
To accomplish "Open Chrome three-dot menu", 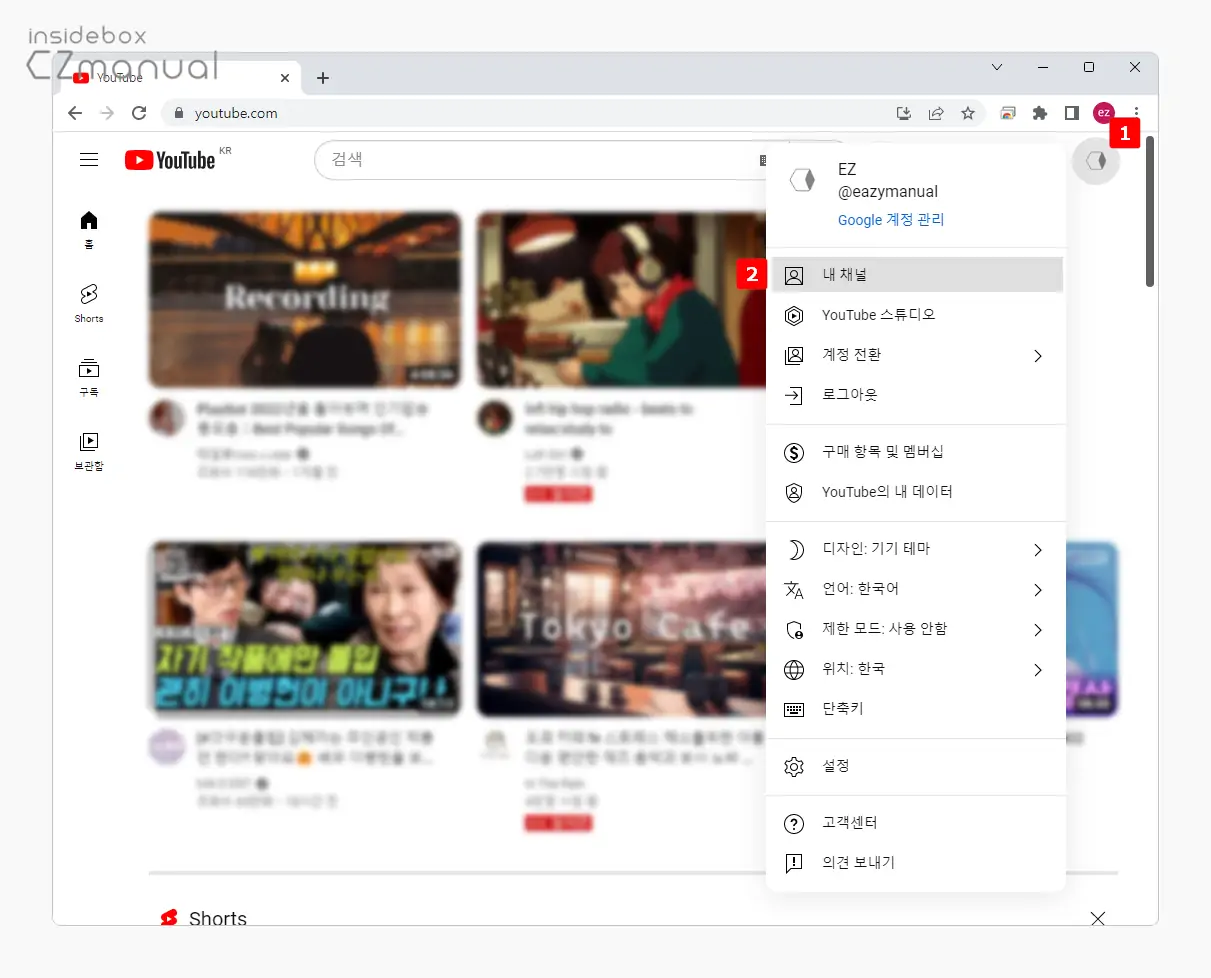I will [x=1137, y=113].
